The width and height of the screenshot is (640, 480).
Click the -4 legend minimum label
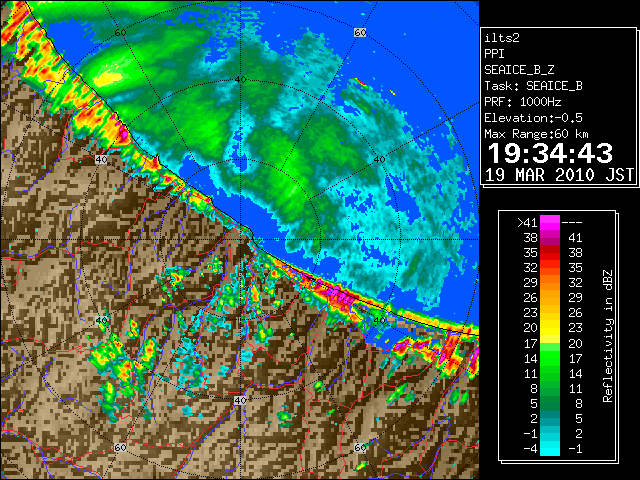pyautogui.click(x=531, y=449)
